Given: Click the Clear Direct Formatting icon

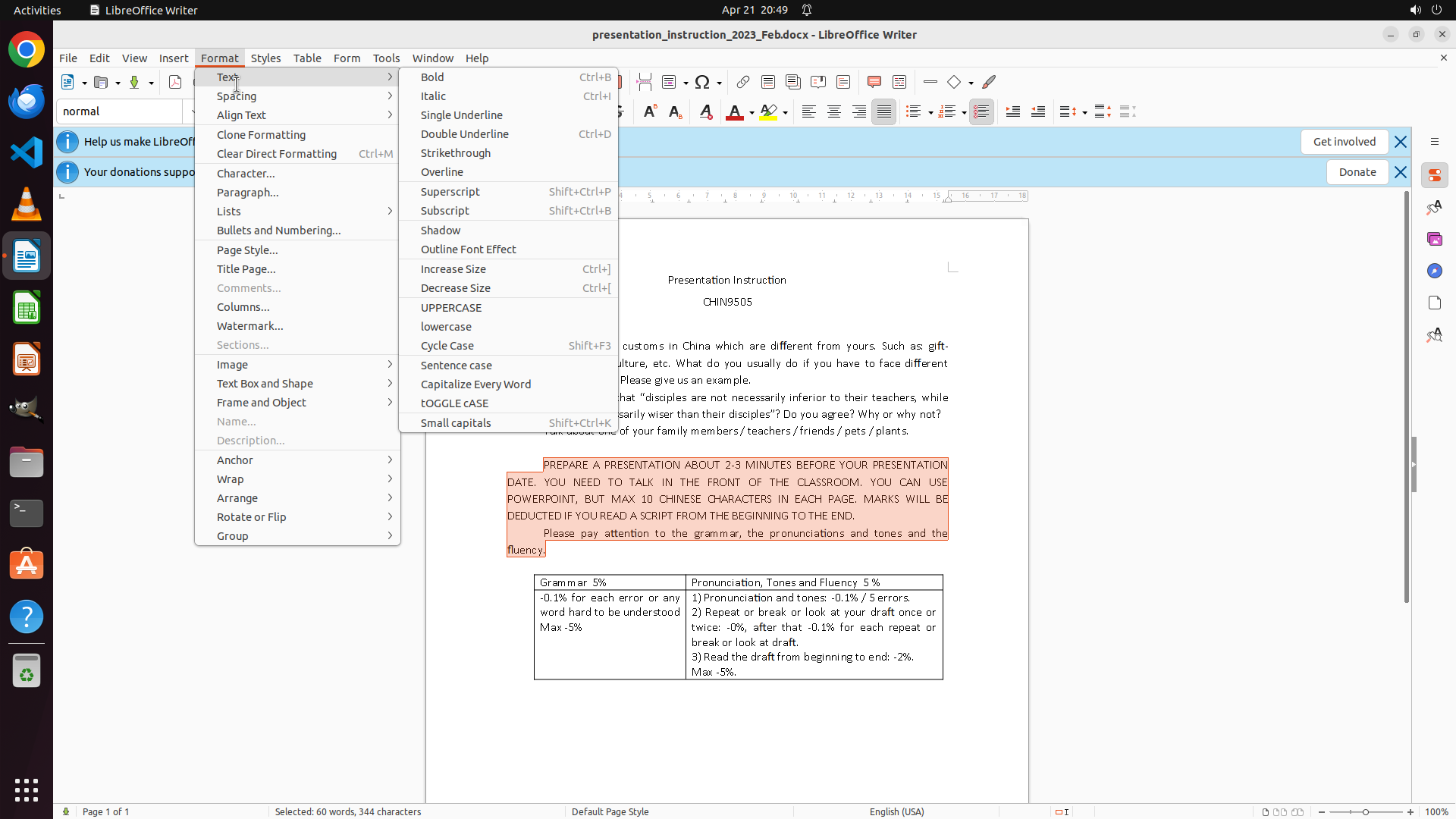Looking at the screenshot, I should [705, 112].
